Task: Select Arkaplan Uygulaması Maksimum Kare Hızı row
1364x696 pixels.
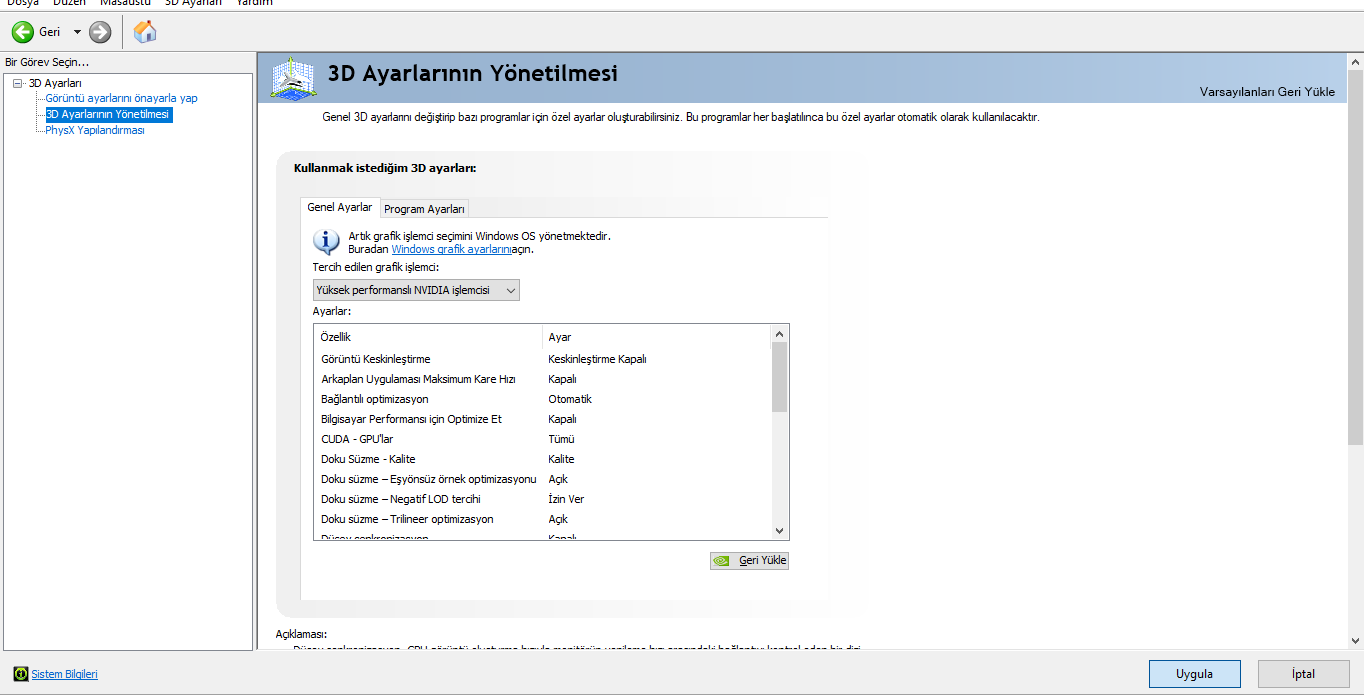Action: tap(542, 379)
